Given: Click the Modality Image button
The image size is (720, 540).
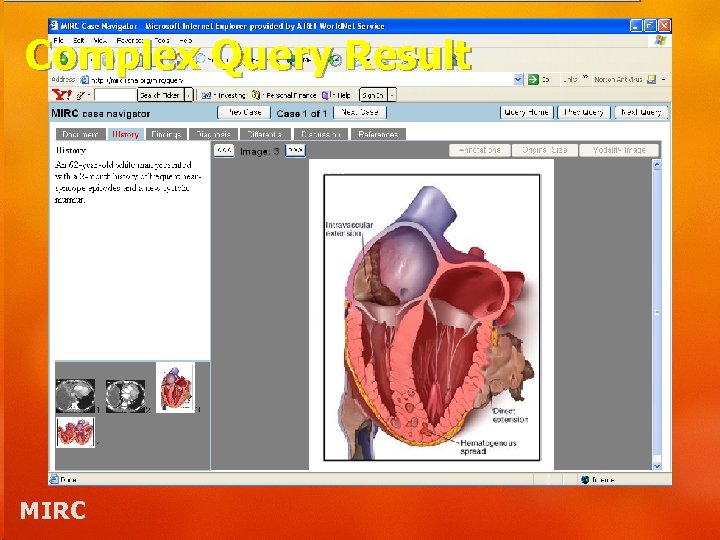Looking at the screenshot, I should (x=619, y=150).
